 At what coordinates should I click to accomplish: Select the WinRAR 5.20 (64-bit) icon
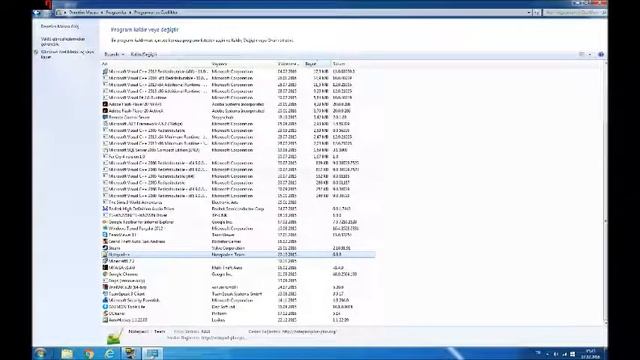pos(105,287)
